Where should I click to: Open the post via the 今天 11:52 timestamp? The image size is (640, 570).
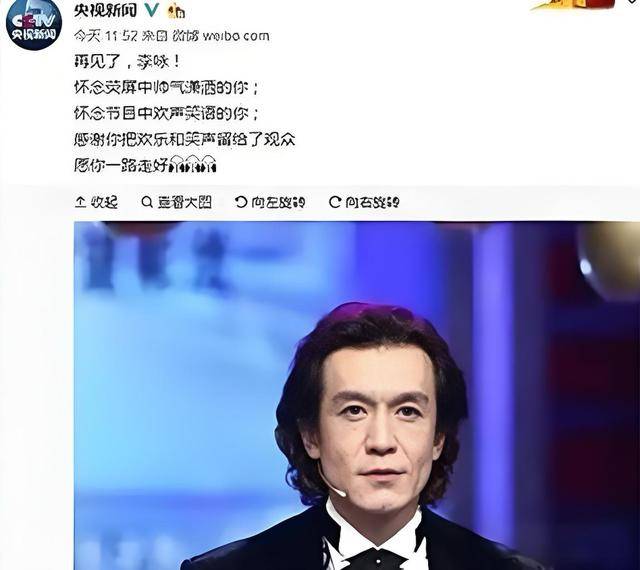click(105, 36)
